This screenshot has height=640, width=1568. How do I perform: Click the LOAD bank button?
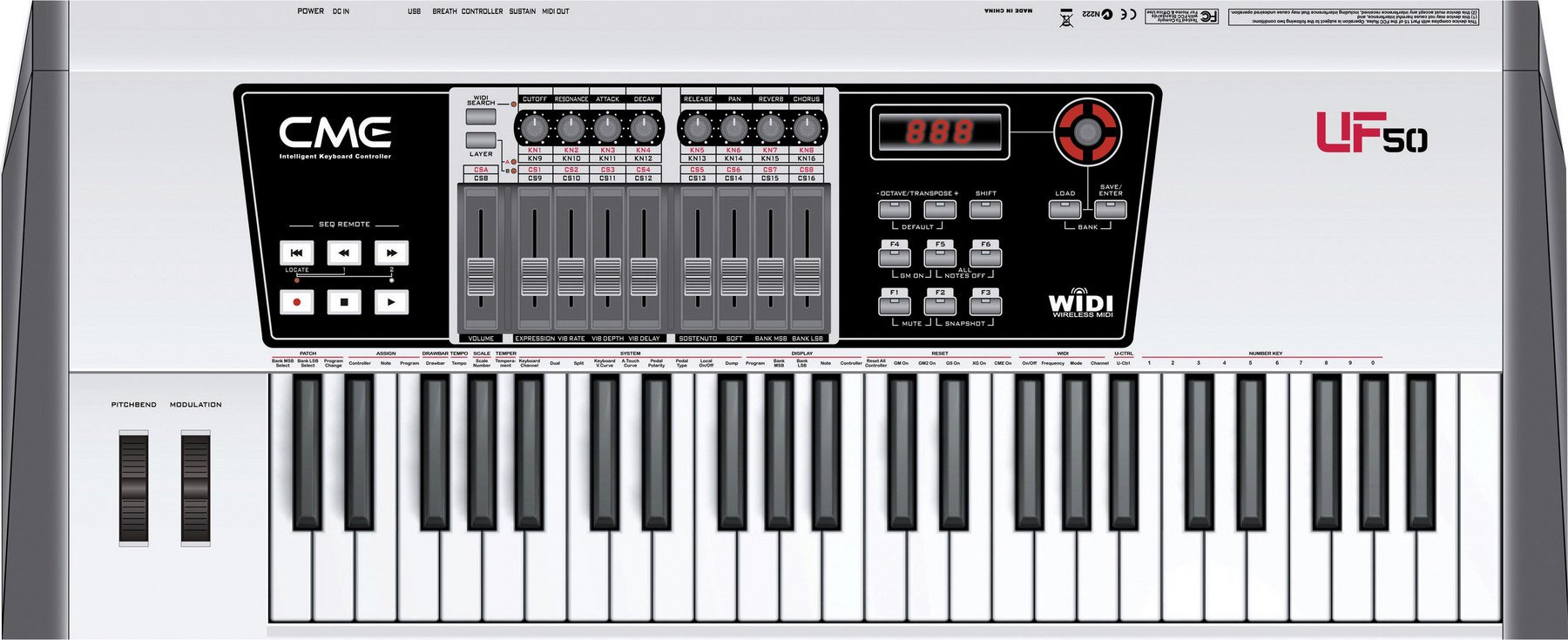click(1064, 209)
